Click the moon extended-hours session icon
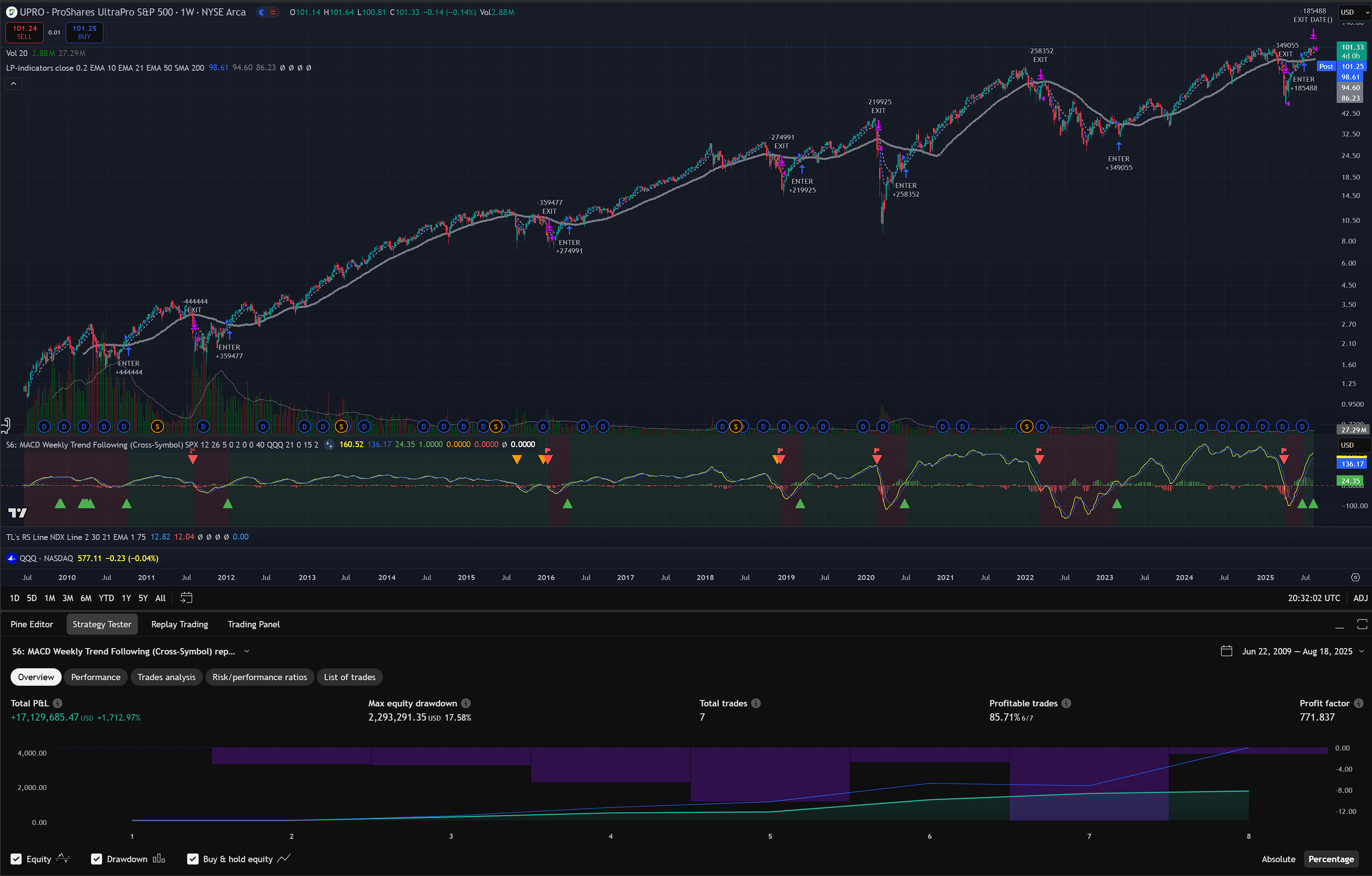This screenshot has height=876, width=1372. coord(262,12)
